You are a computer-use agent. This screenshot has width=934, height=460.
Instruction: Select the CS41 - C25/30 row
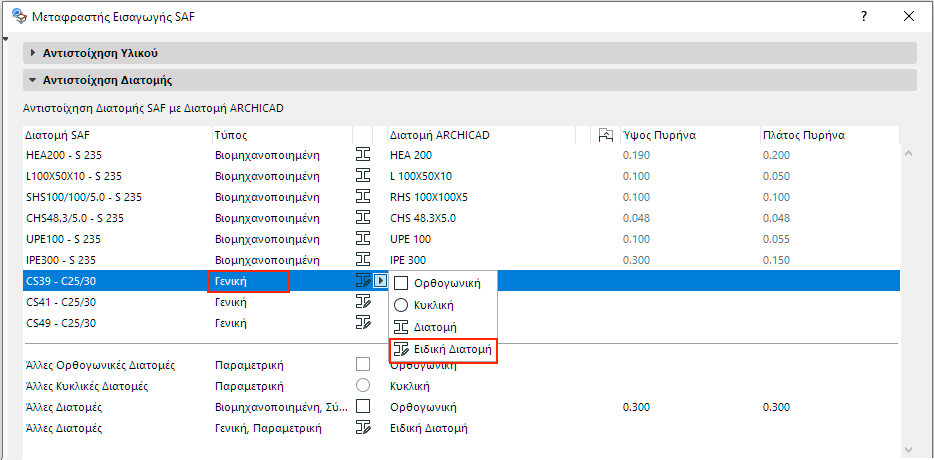(461, 302)
